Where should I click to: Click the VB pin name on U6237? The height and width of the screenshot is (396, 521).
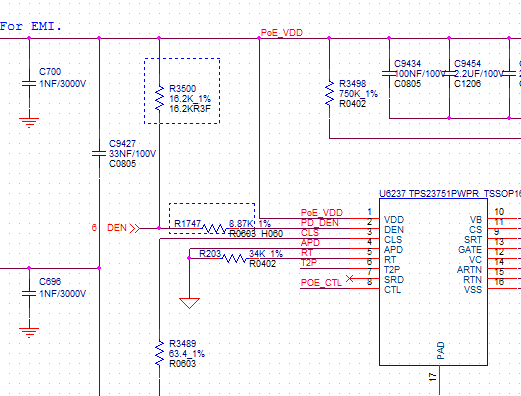(476, 220)
